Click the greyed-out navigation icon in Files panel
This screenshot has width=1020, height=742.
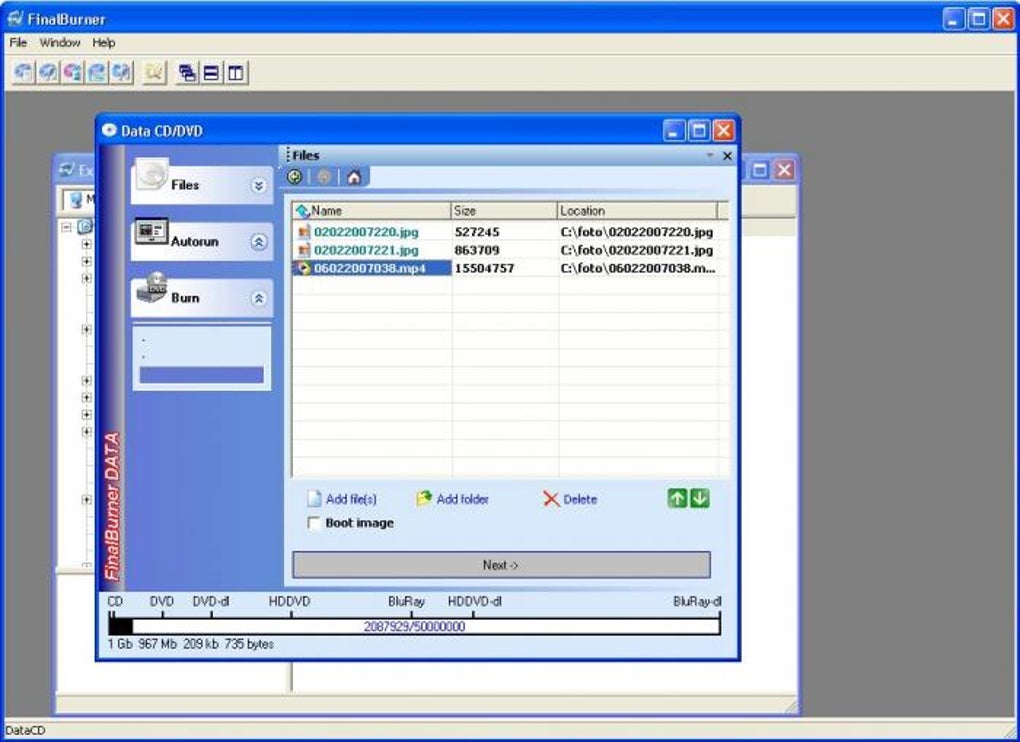tap(324, 176)
